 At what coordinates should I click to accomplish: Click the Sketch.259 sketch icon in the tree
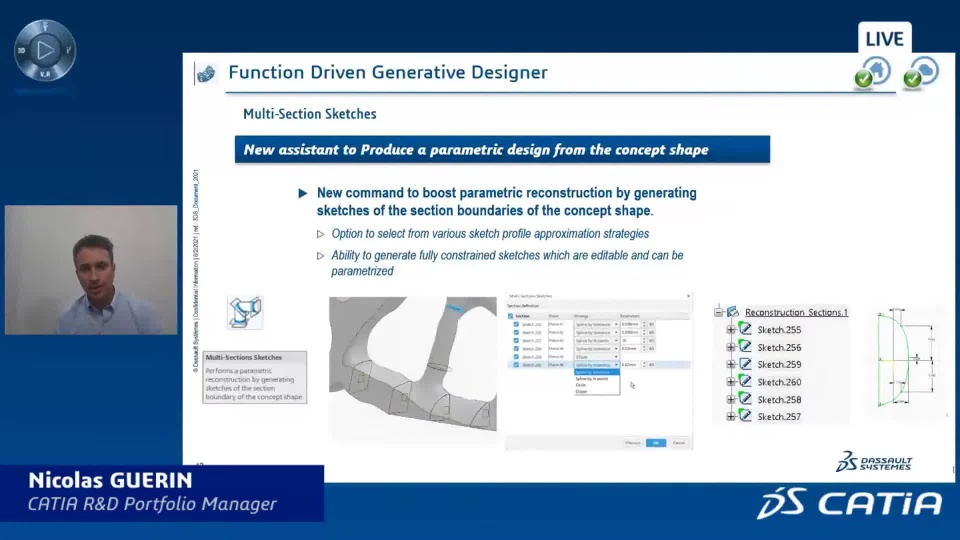pyautogui.click(x=745, y=364)
